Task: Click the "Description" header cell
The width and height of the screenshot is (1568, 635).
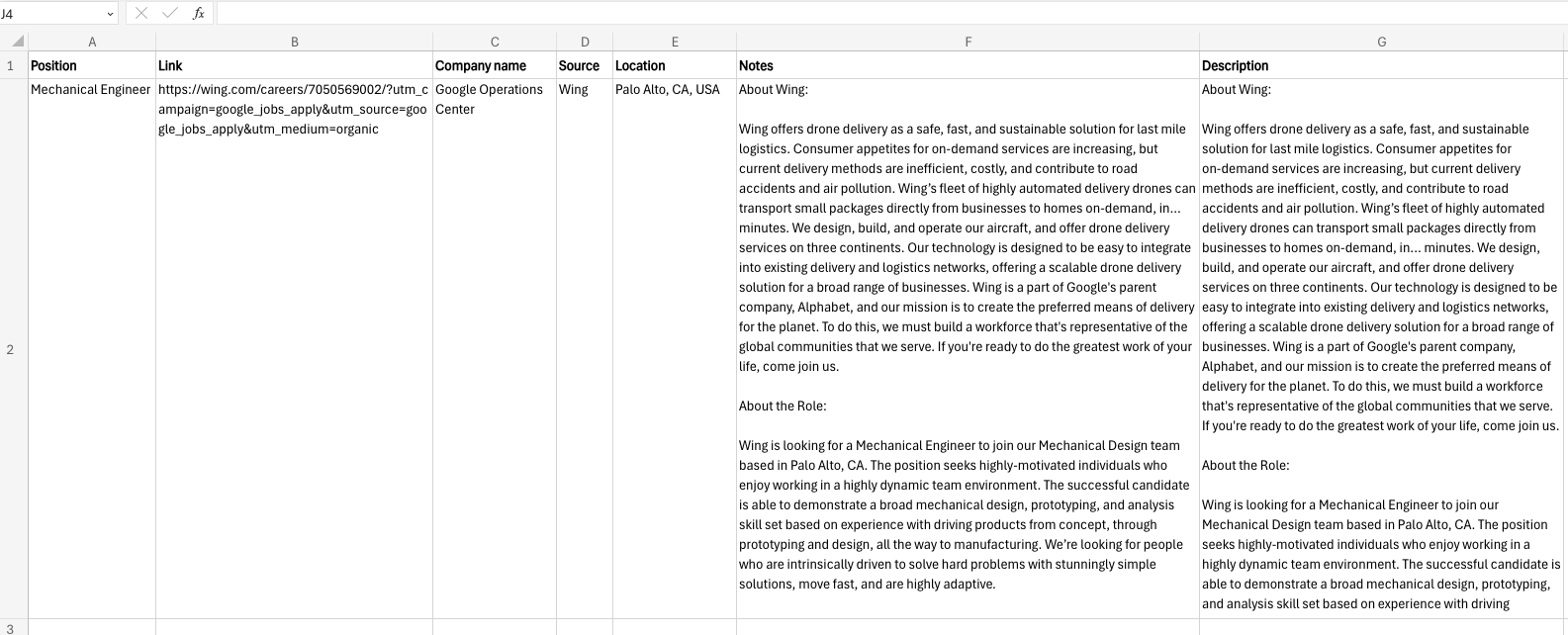Action: point(1381,65)
